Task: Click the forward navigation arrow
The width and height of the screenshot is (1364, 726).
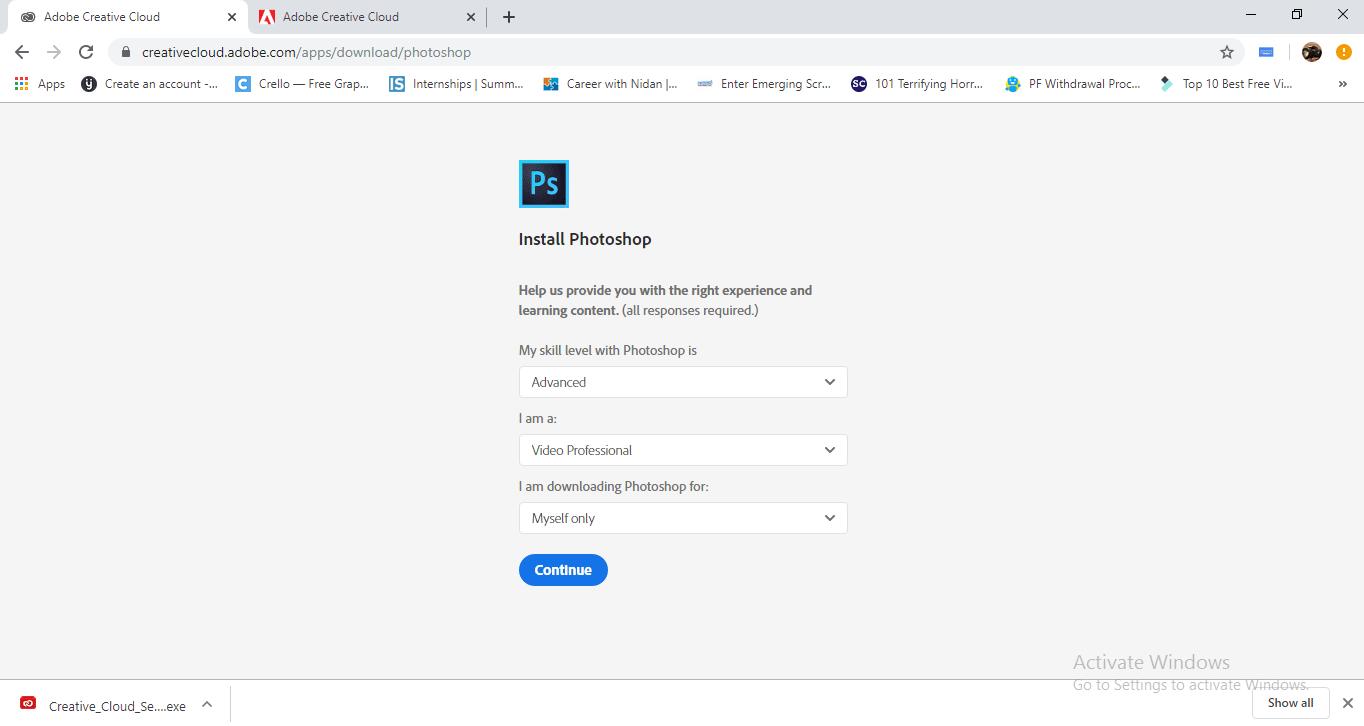Action: pyautogui.click(x=55, y=52)
